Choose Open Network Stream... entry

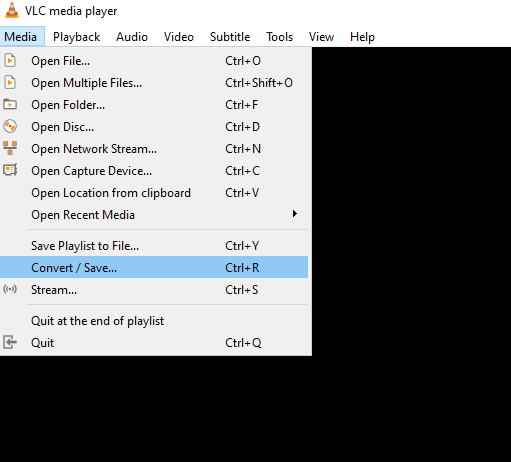point(154,149)
